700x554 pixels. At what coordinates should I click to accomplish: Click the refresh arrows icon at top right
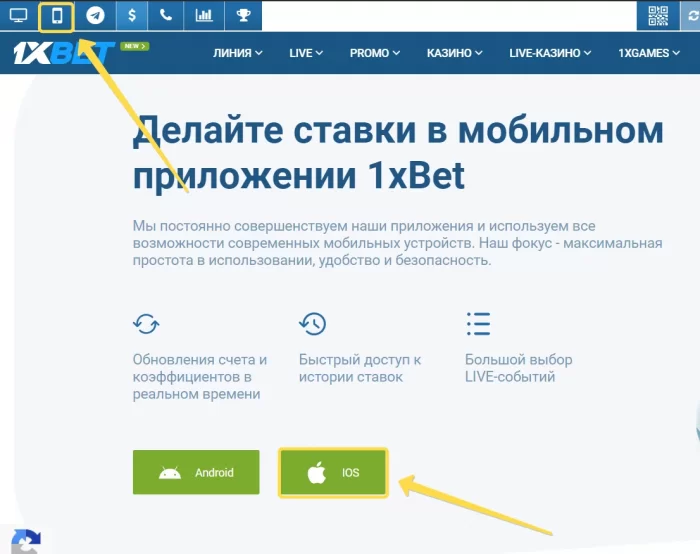point(691,16)
